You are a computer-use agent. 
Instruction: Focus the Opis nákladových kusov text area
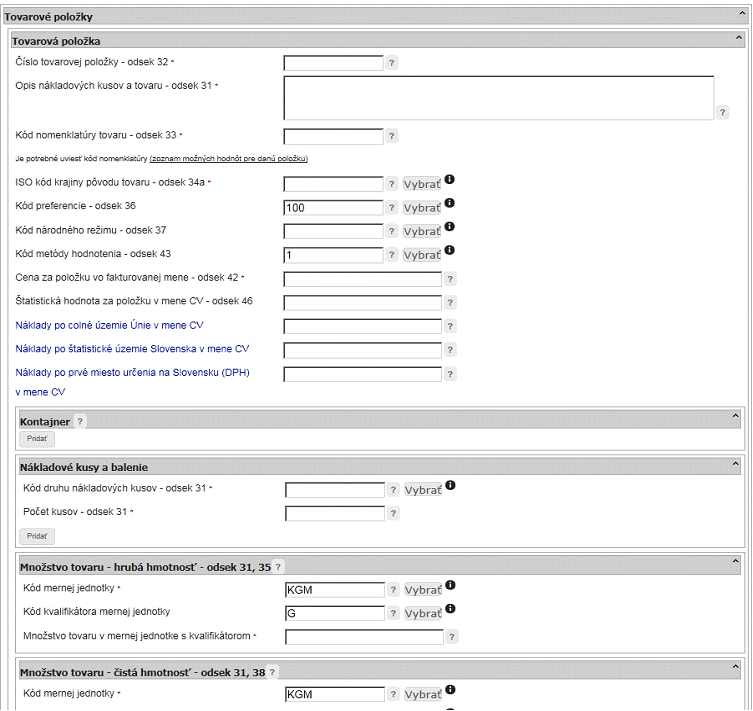(x=499, y=98)
